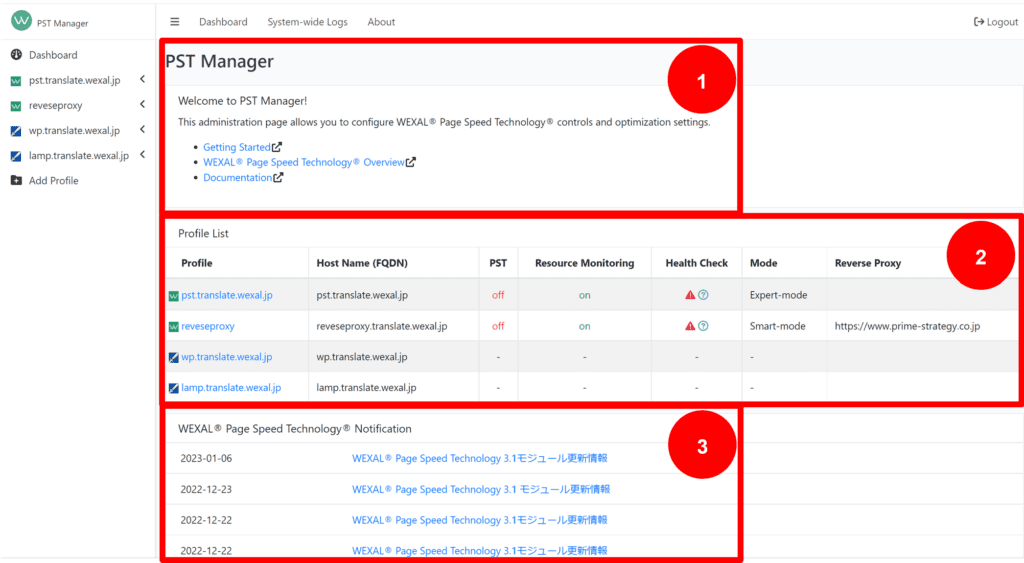Click the reveseproxy sidebar icon
The height and width of the screenshot is (563, 1024).
coord(16,106)
